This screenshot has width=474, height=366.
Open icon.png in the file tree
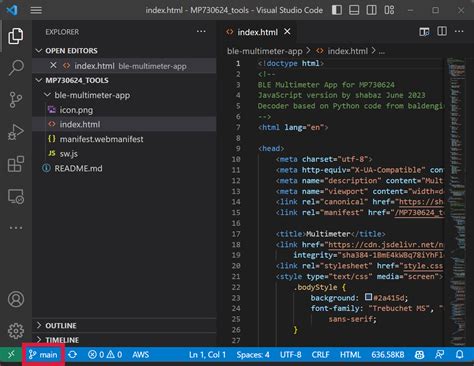124,110
